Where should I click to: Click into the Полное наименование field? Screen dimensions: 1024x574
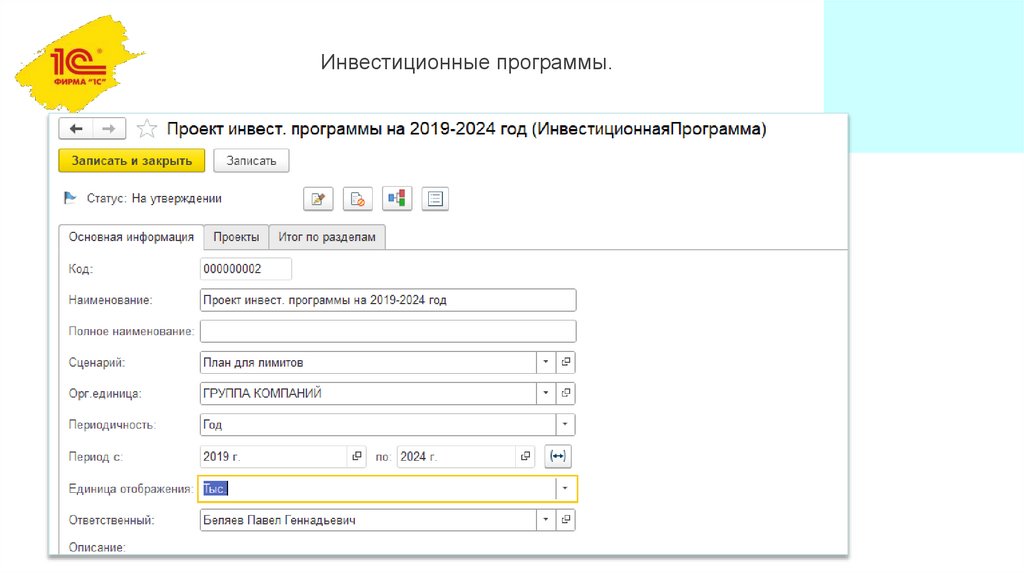point(388,331)
